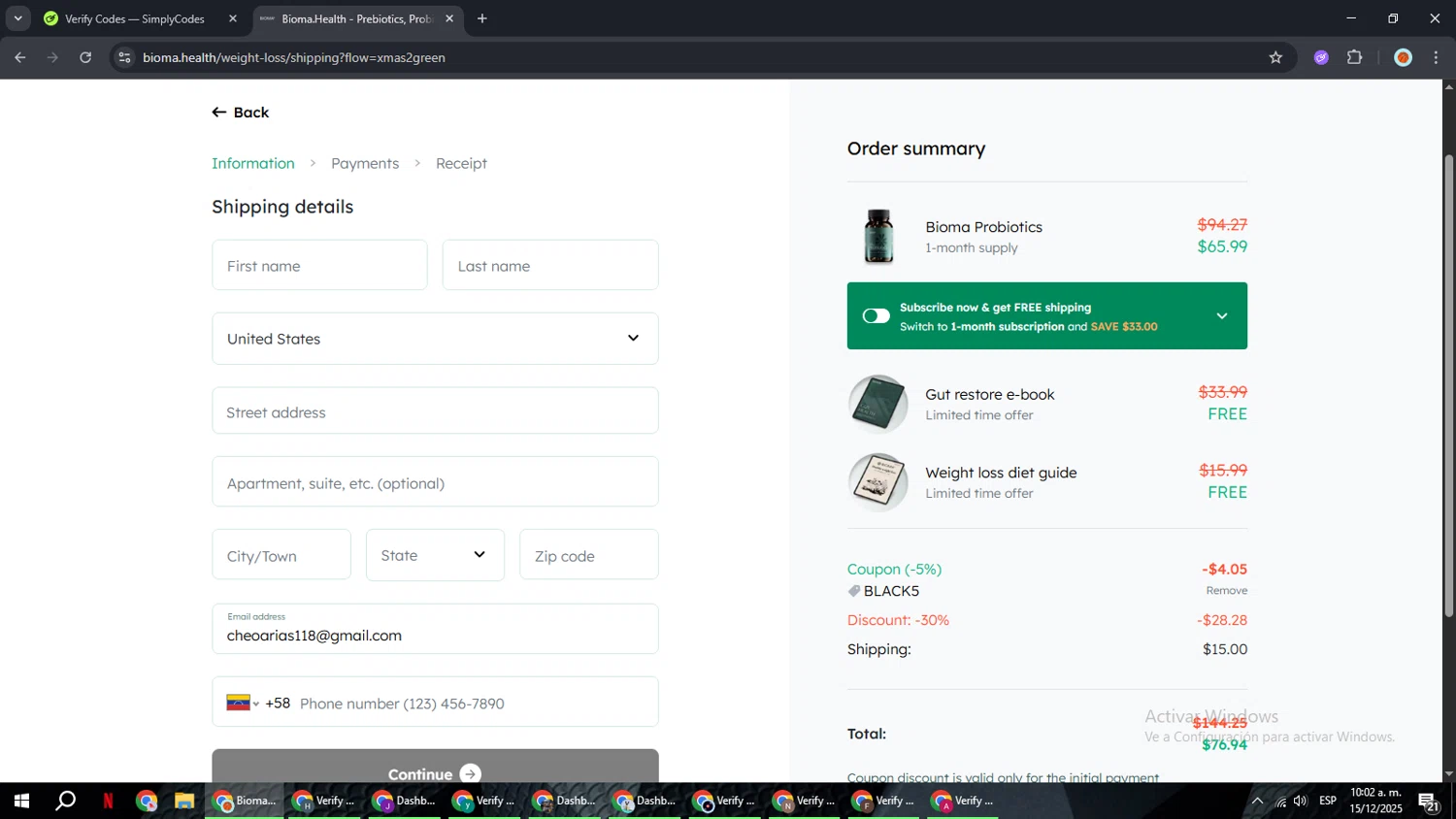The height and width of the screenshot is (819, 1456).
Task: Open the volume tray icon
Action: coord(1301,801)
